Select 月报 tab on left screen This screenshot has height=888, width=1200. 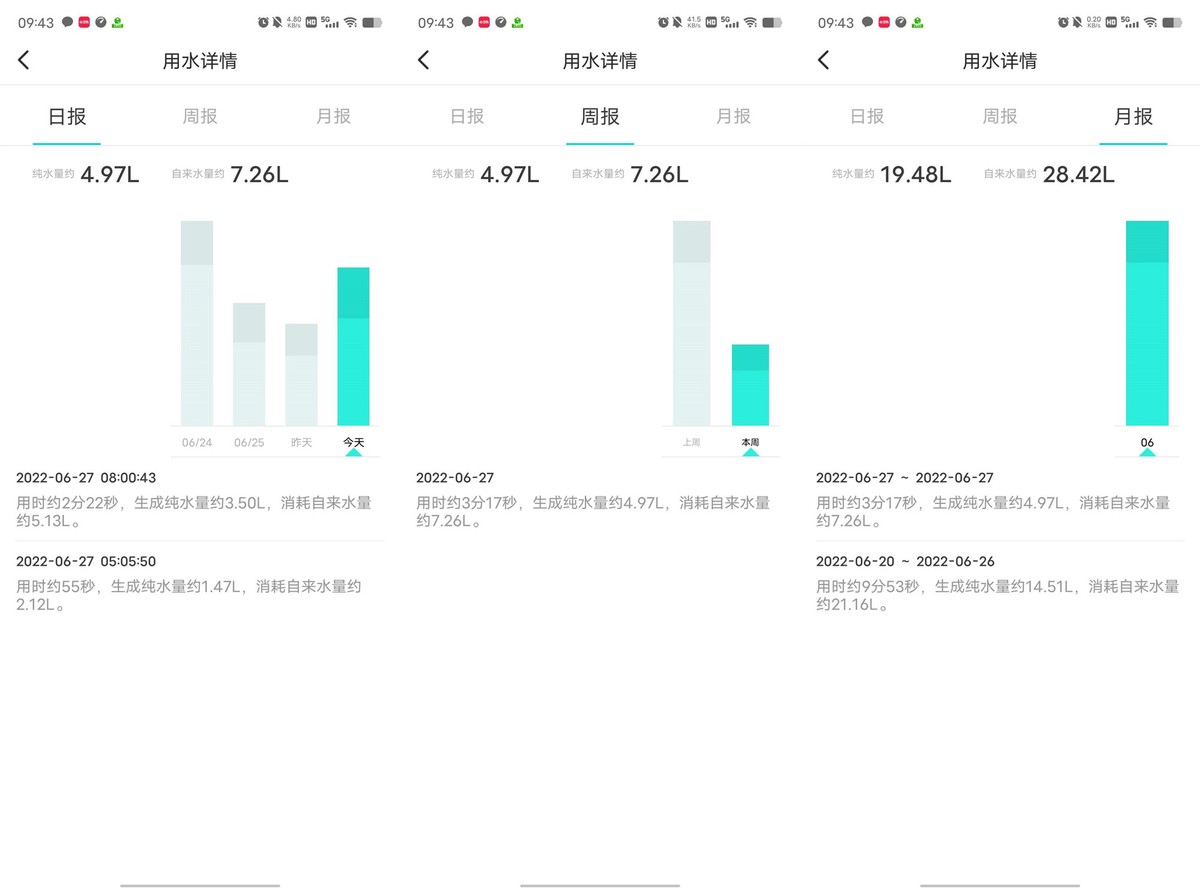coord(333,116)
